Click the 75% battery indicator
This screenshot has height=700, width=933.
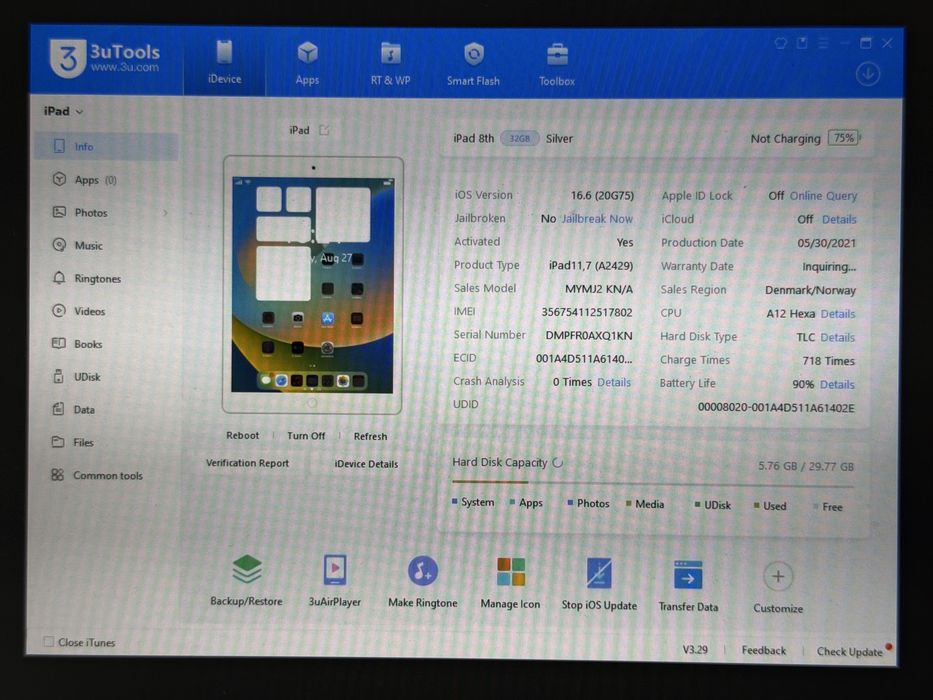pyautogui.click(x=844, y=138)
